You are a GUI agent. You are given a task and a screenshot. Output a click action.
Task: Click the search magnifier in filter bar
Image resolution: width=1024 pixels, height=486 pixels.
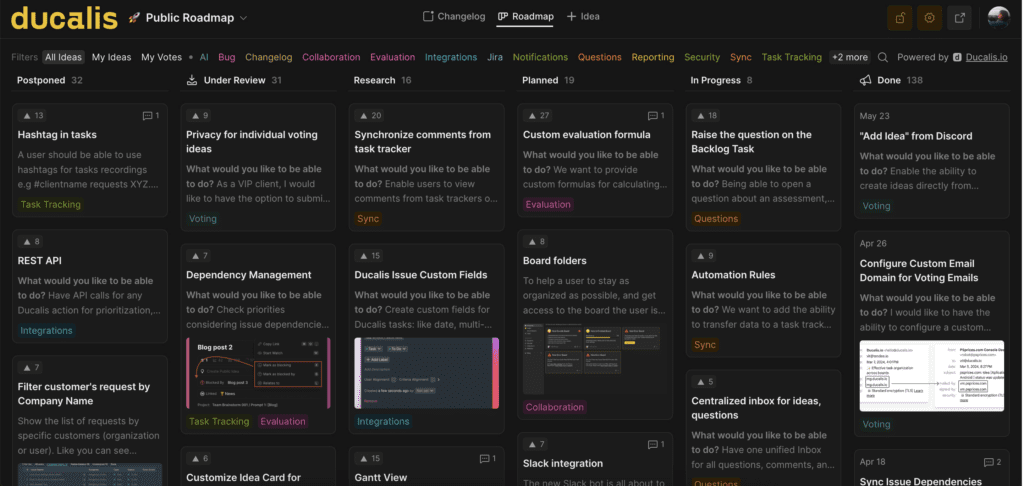tap(883, 58)
